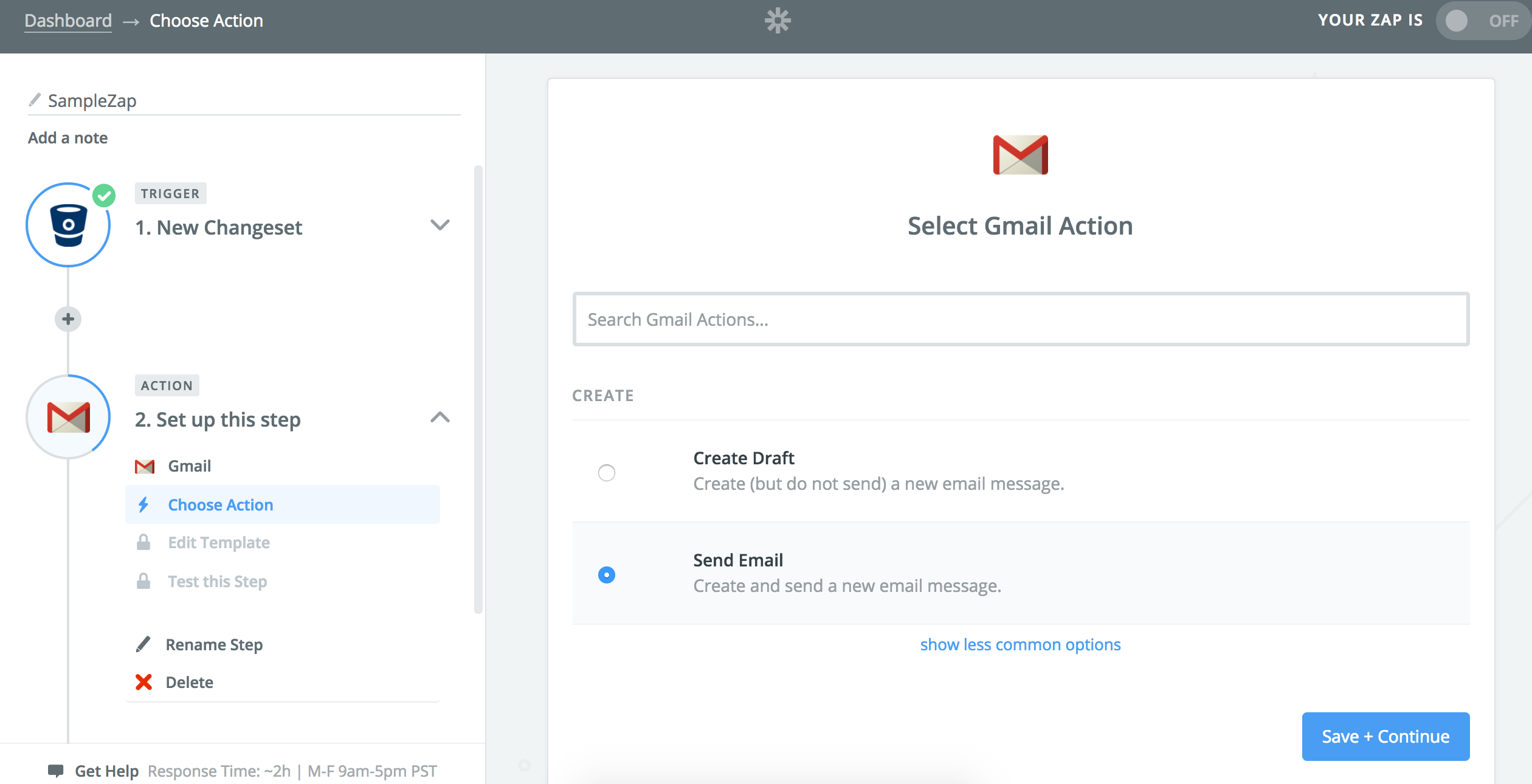Click the Bitbucket trigger step icon
This screenshot has height=784, width=1532.
[x=68, y=225]
